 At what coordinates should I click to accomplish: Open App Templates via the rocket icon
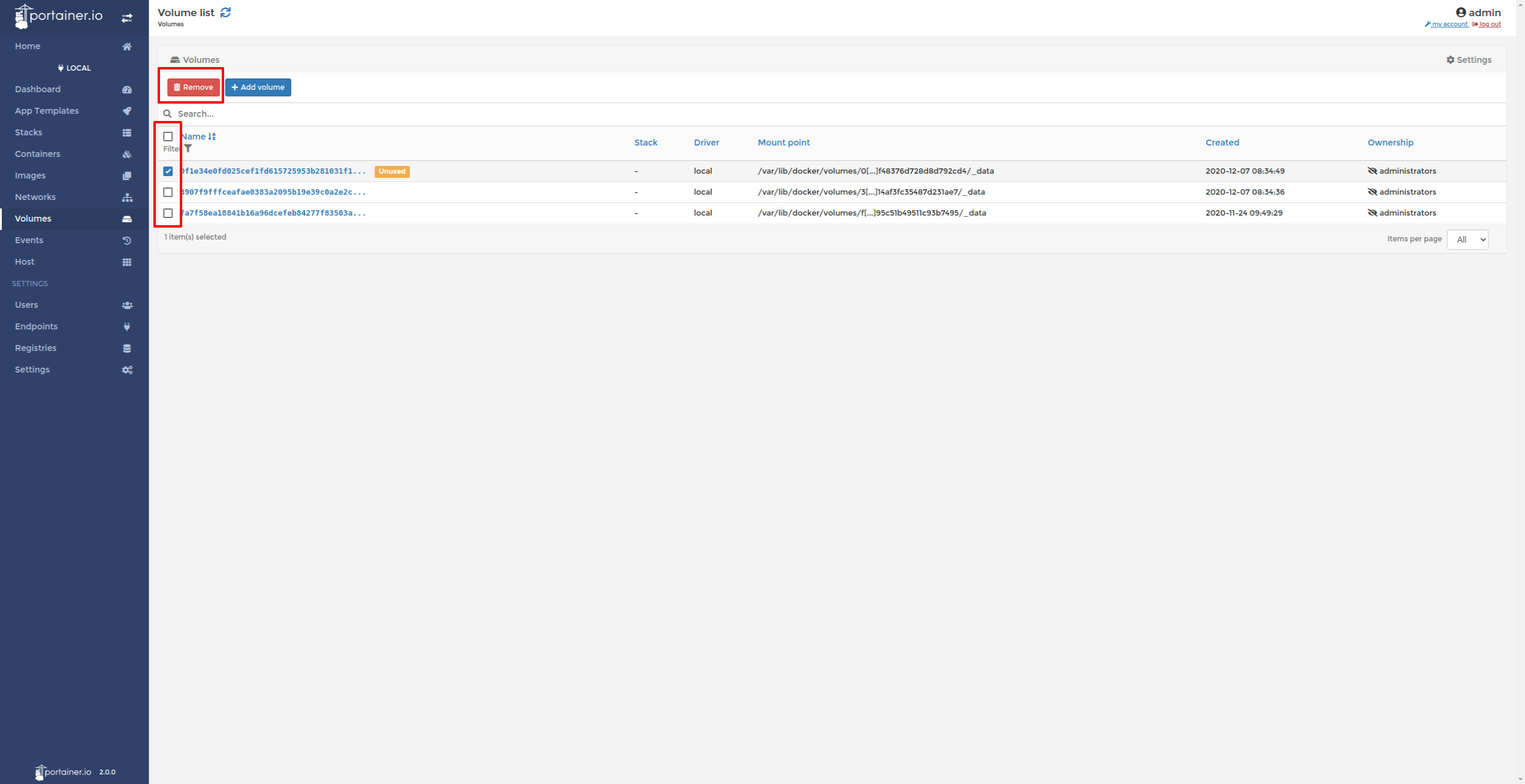pyautogui.click(x=127, y=111)
